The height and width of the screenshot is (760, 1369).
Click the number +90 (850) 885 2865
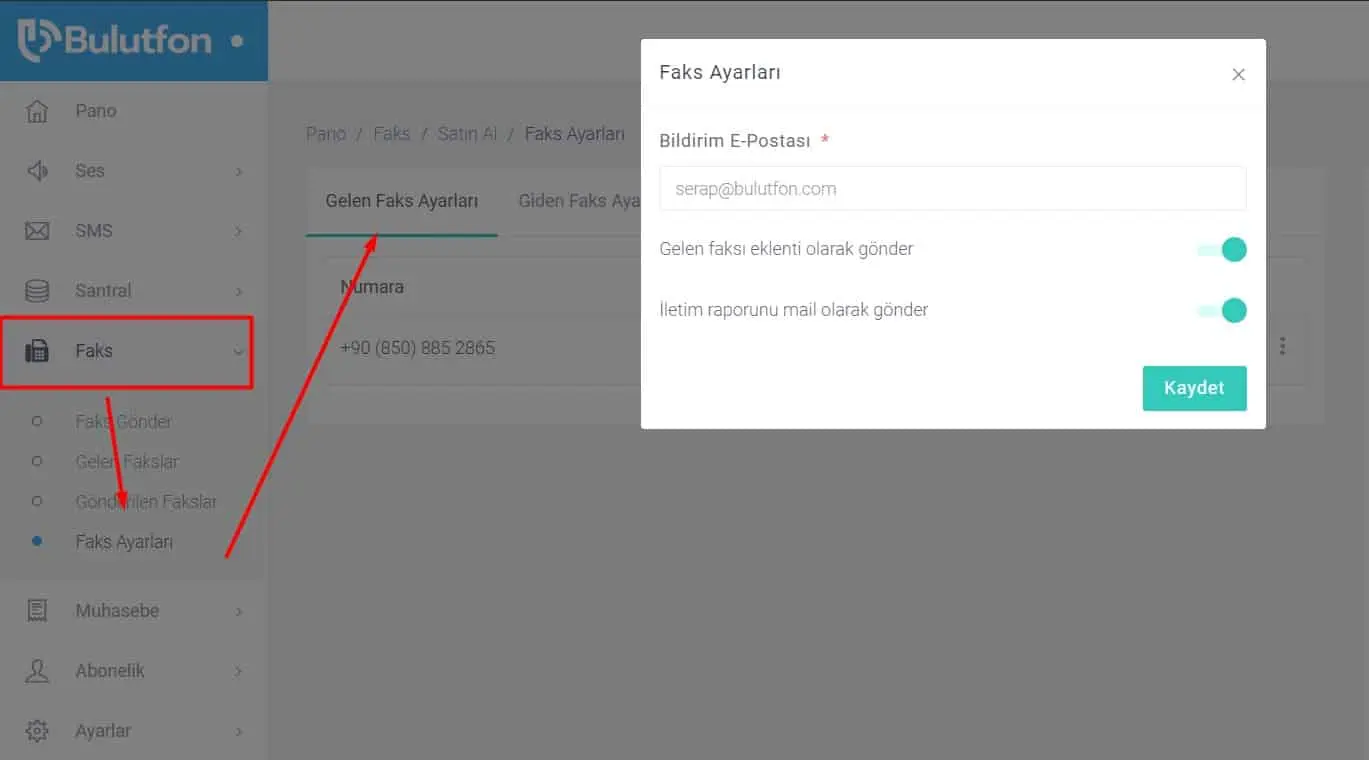(x=417, y=348)
